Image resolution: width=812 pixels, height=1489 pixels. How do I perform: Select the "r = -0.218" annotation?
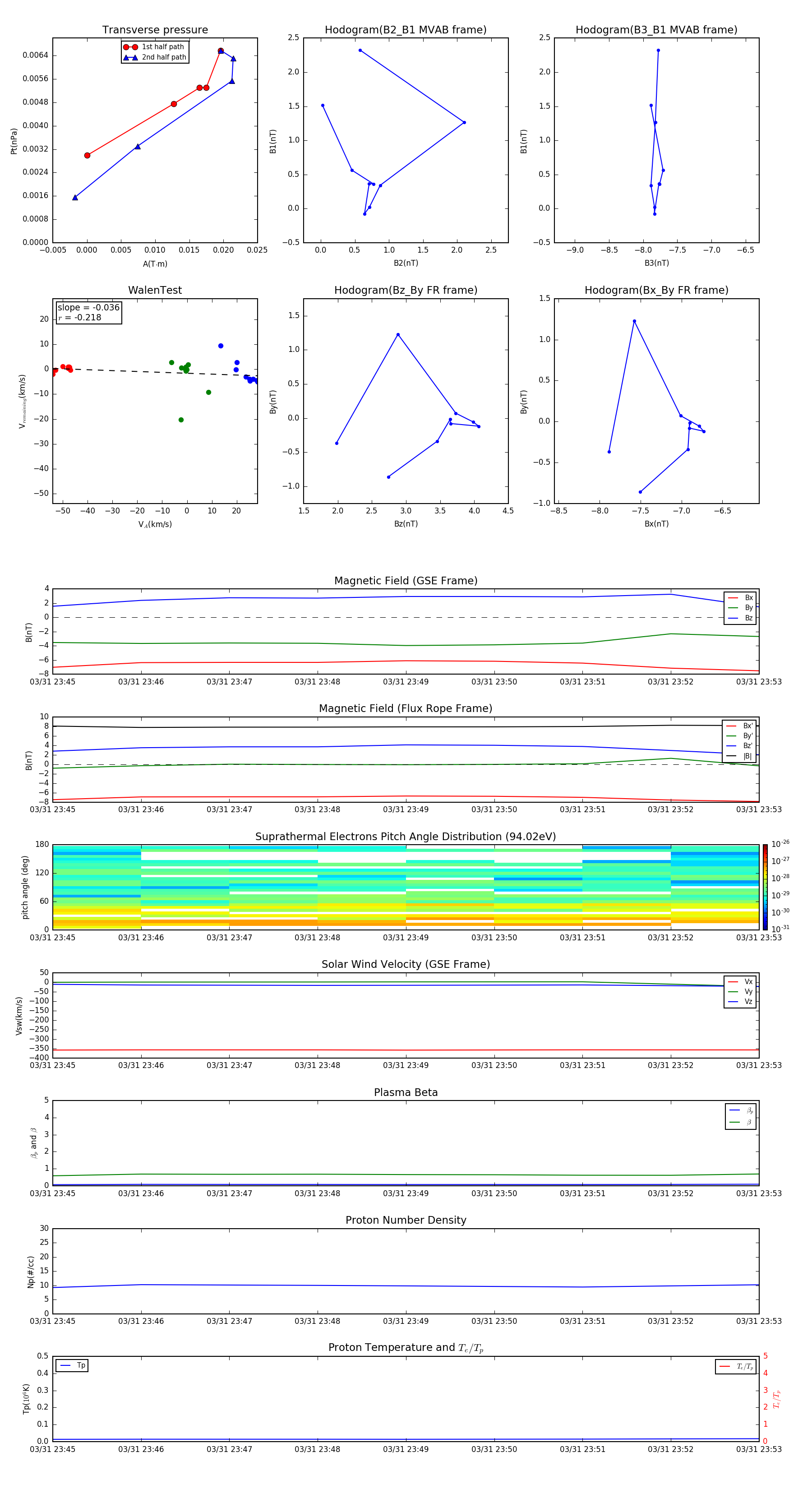tap(80, 317)
